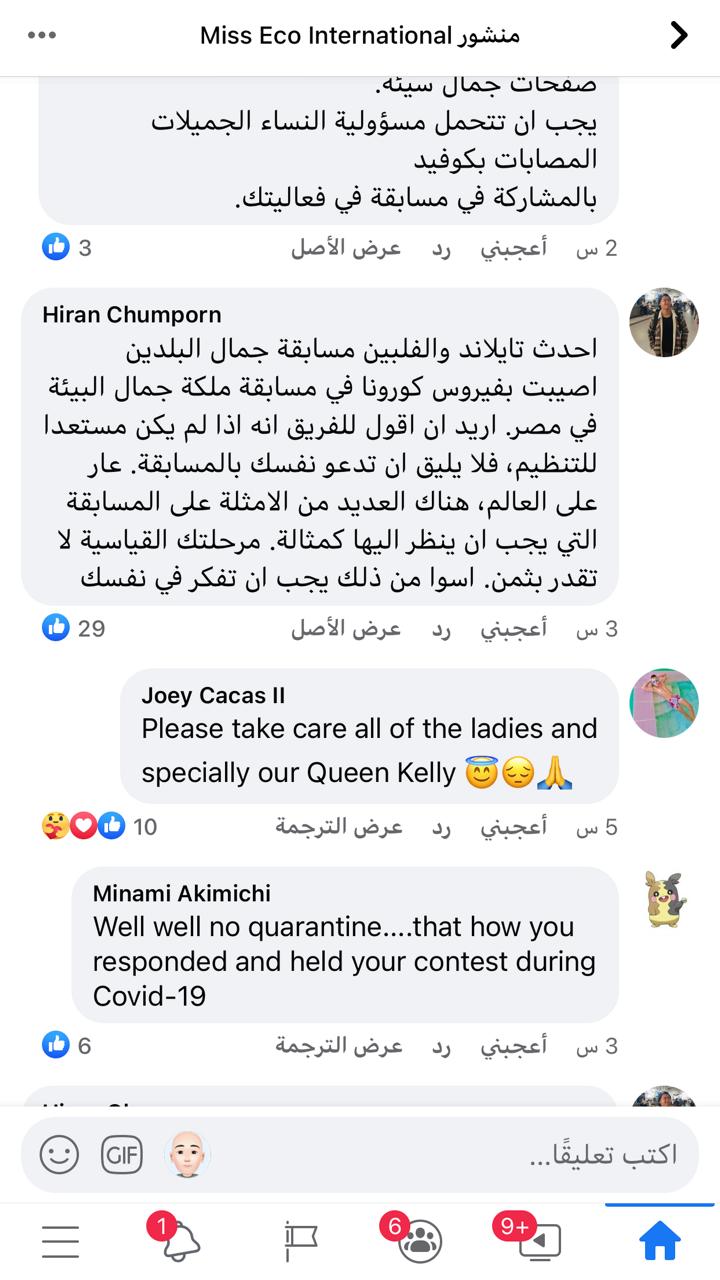This screenshot has width=720, height=1280.
Task: Like Joey Cacas II's comment
Action: pyautogui.click(x=513, y=827)
